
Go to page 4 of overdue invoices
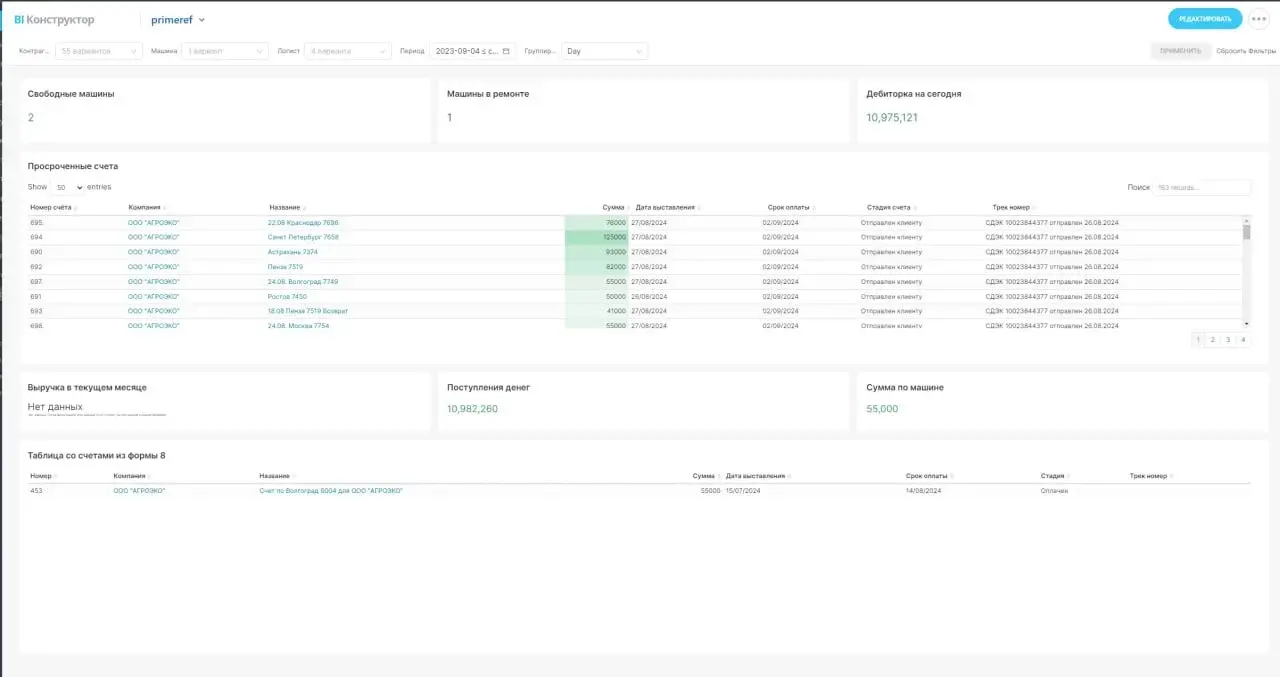[x=1243, y=340]
